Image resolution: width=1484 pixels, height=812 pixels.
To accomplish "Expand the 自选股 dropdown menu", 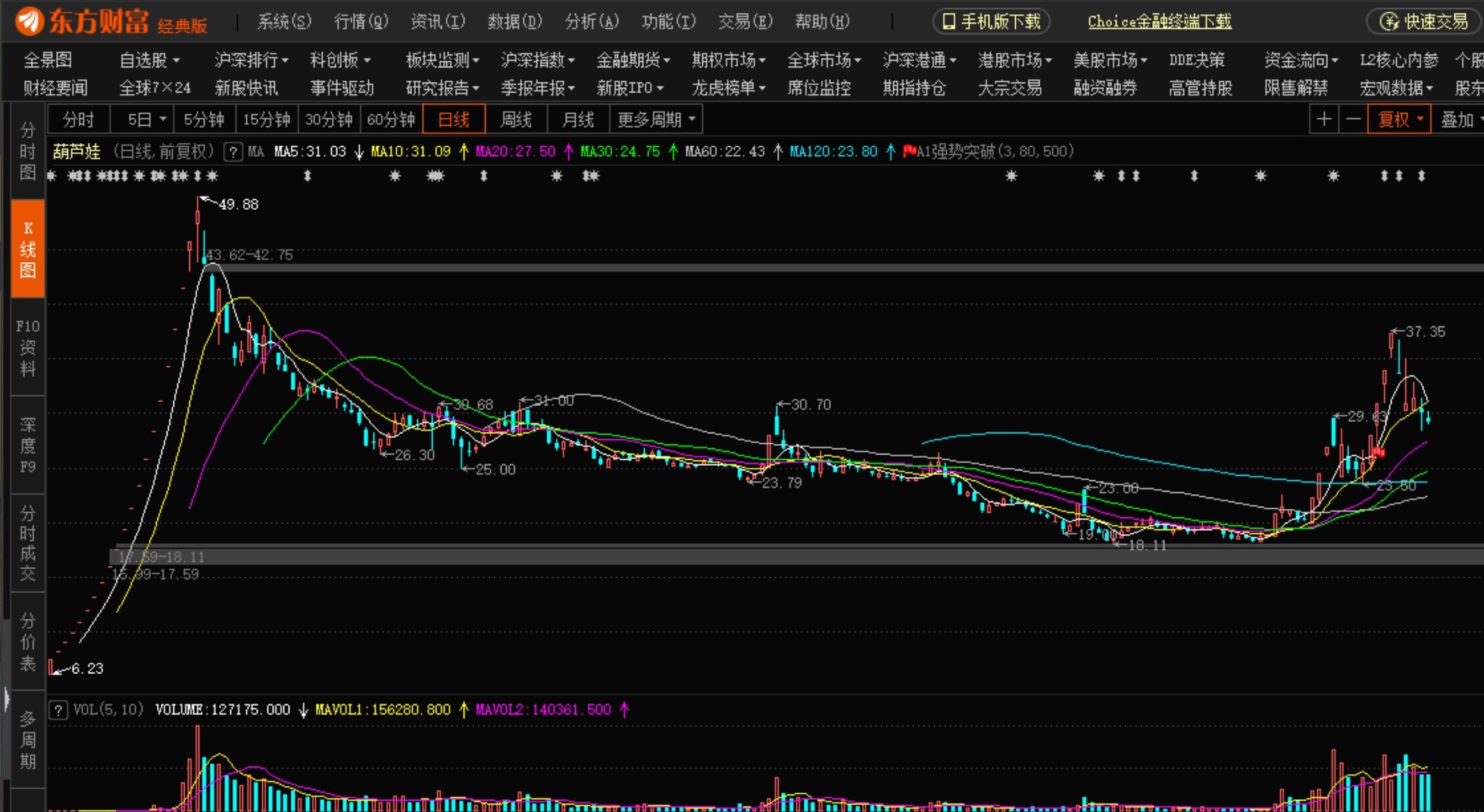I will 149,60.
